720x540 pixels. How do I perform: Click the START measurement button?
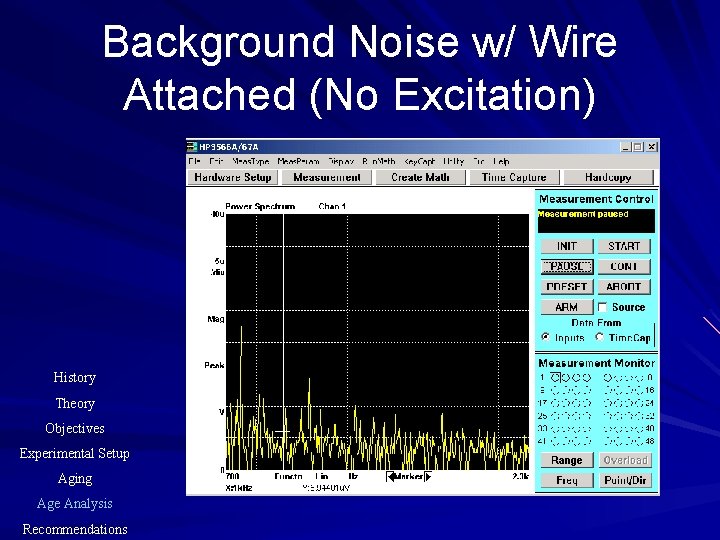(624, 246)
